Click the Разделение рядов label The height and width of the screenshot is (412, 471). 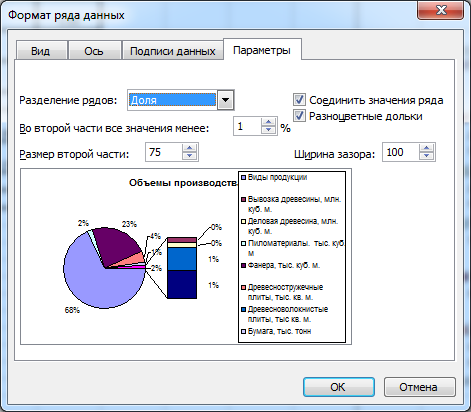(68, 100)
